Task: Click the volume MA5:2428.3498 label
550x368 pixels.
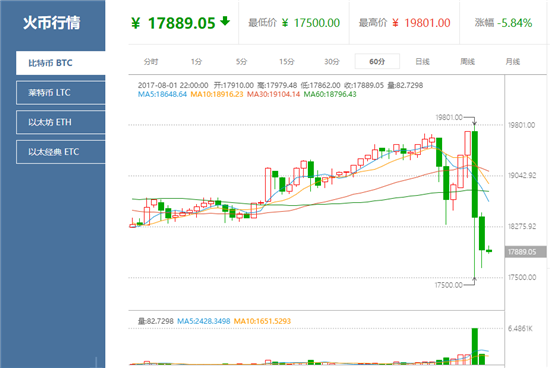Action: point(203,321)
